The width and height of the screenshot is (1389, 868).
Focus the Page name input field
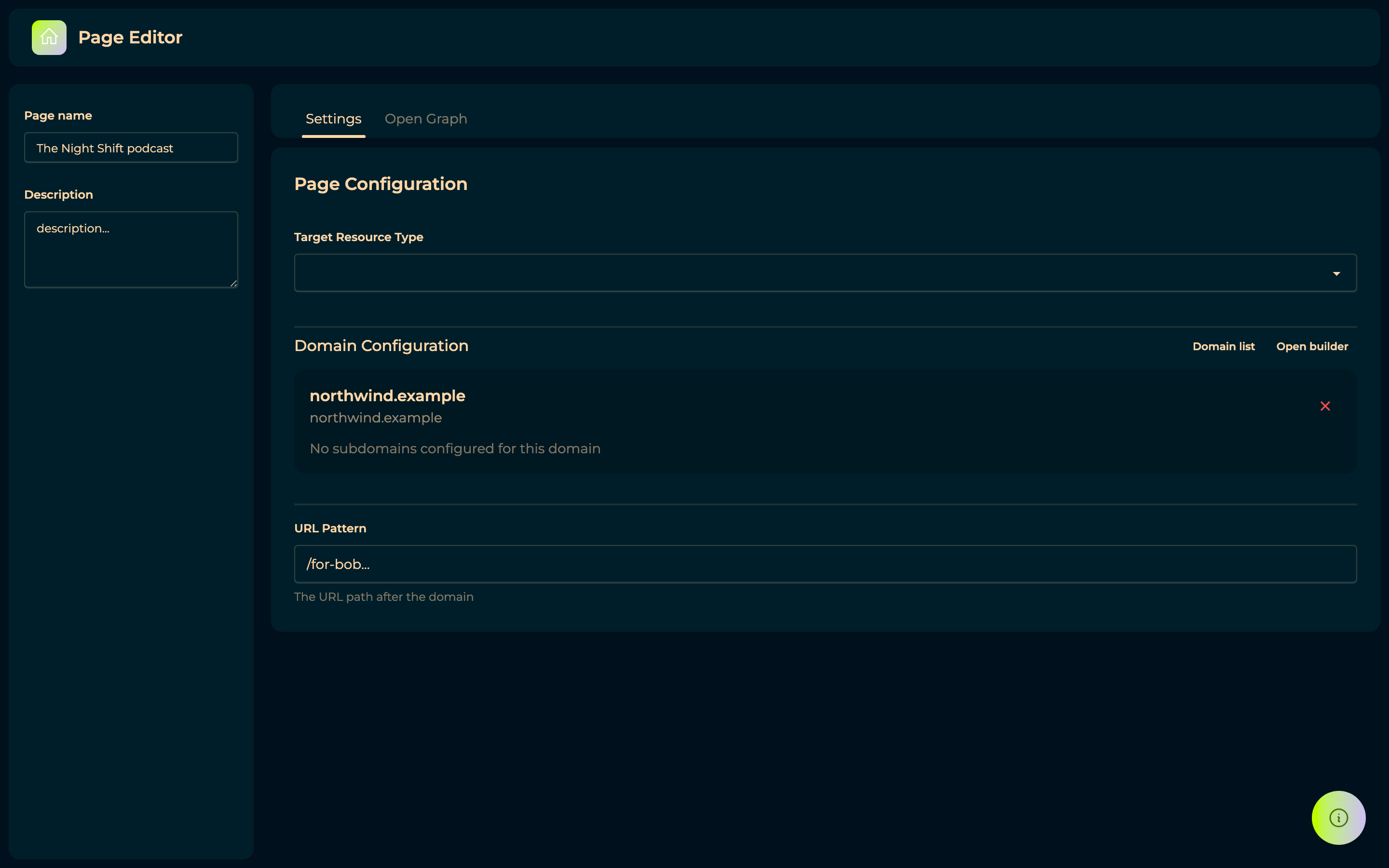coord(131,148)
